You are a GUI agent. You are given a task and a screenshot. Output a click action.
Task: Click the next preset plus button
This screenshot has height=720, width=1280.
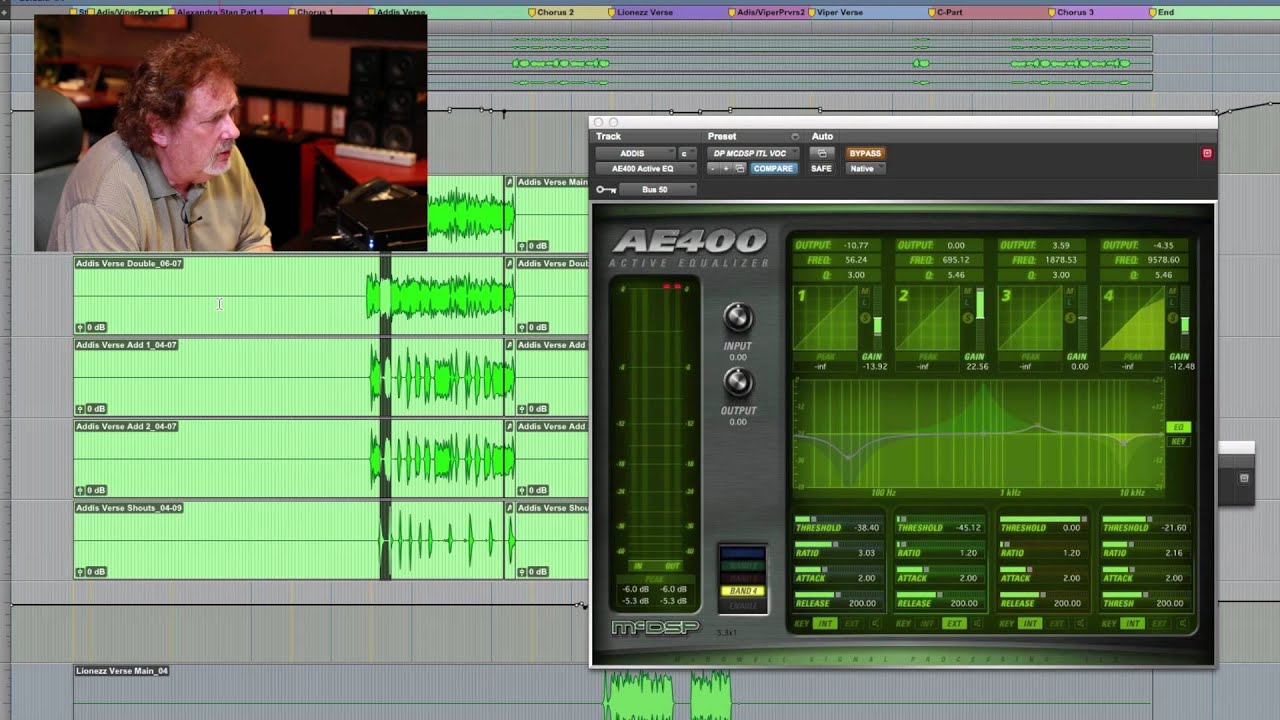click(x=726, y=169)
